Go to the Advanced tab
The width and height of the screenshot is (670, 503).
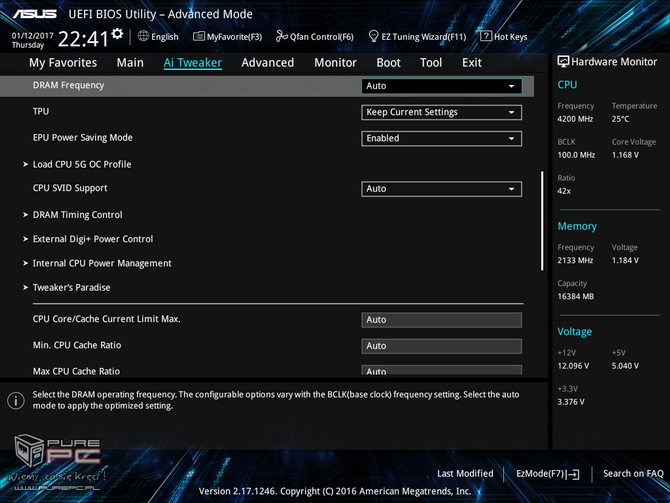[267, 63]
